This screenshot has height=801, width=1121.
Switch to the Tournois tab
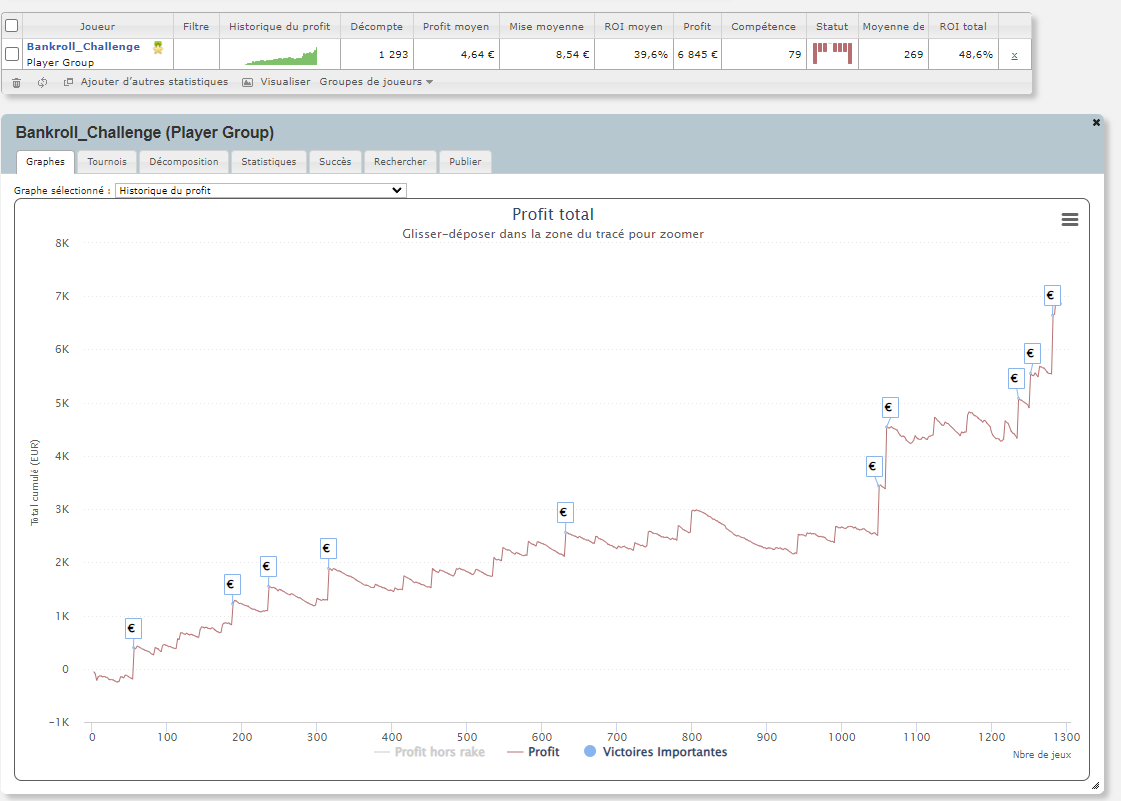click(x=107, y=161)
